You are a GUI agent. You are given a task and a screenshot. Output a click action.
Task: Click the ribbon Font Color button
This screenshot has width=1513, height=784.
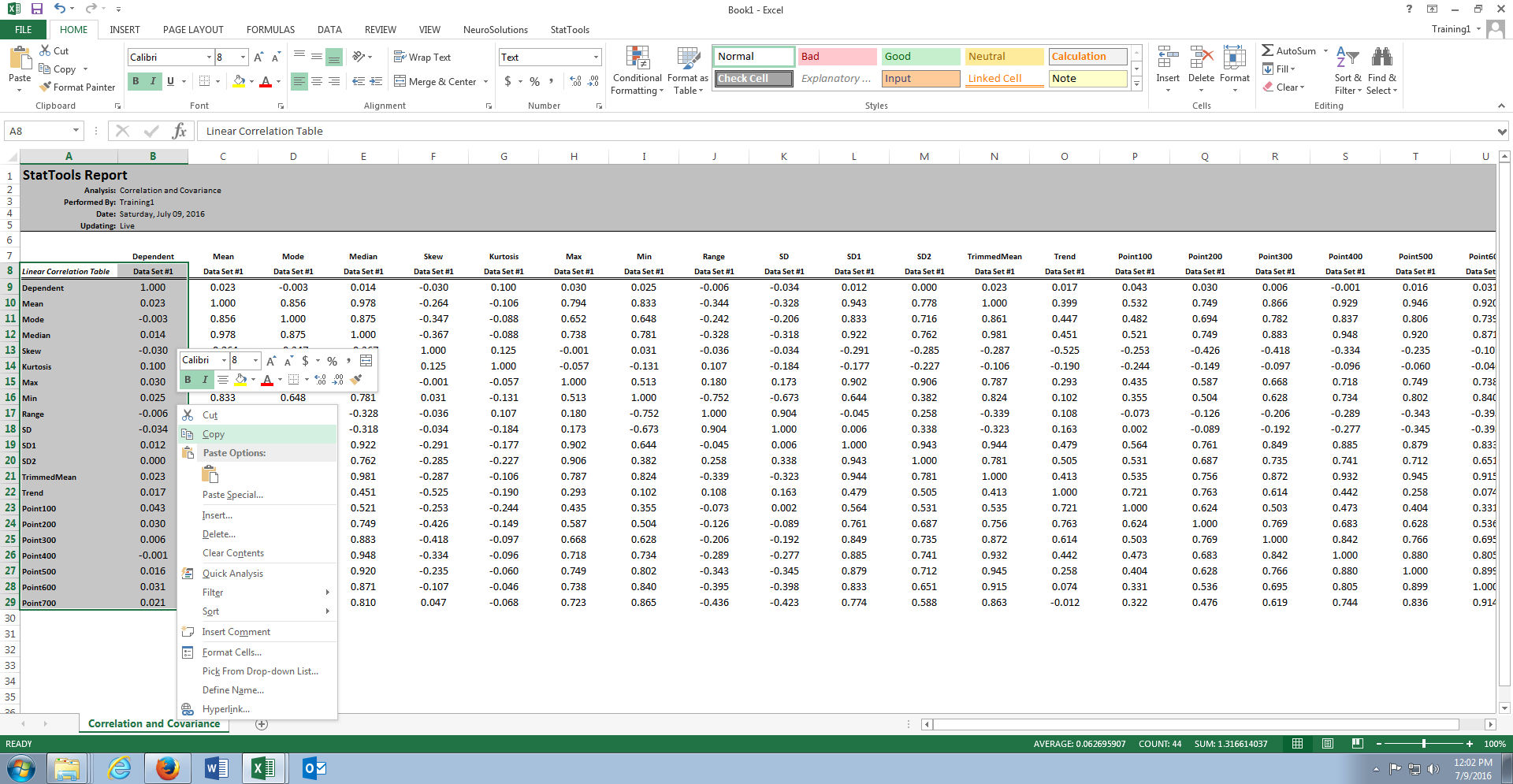[266, 81]
